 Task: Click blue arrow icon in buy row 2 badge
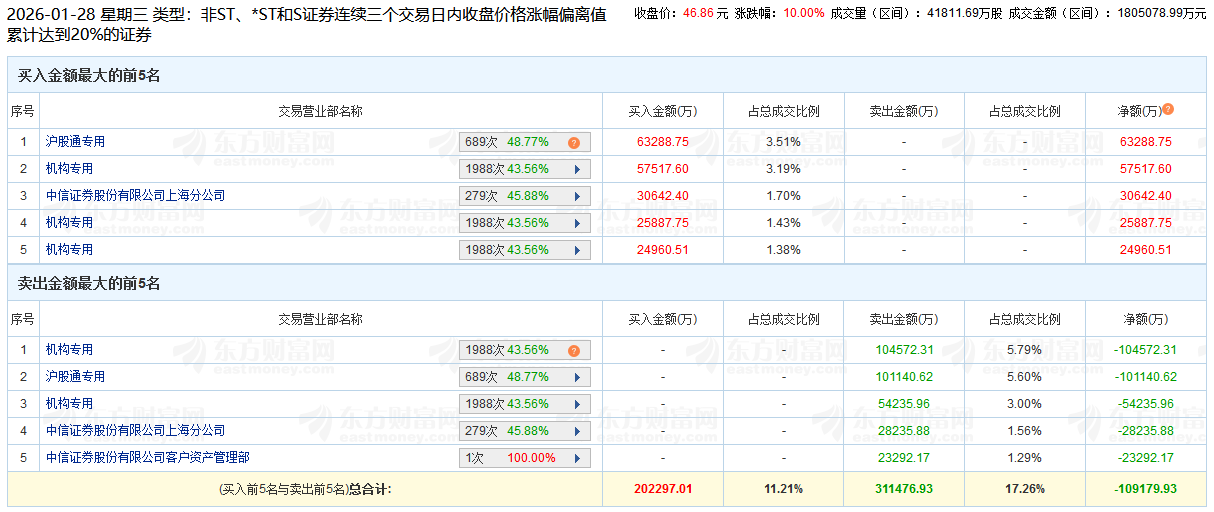coord(577,170)
